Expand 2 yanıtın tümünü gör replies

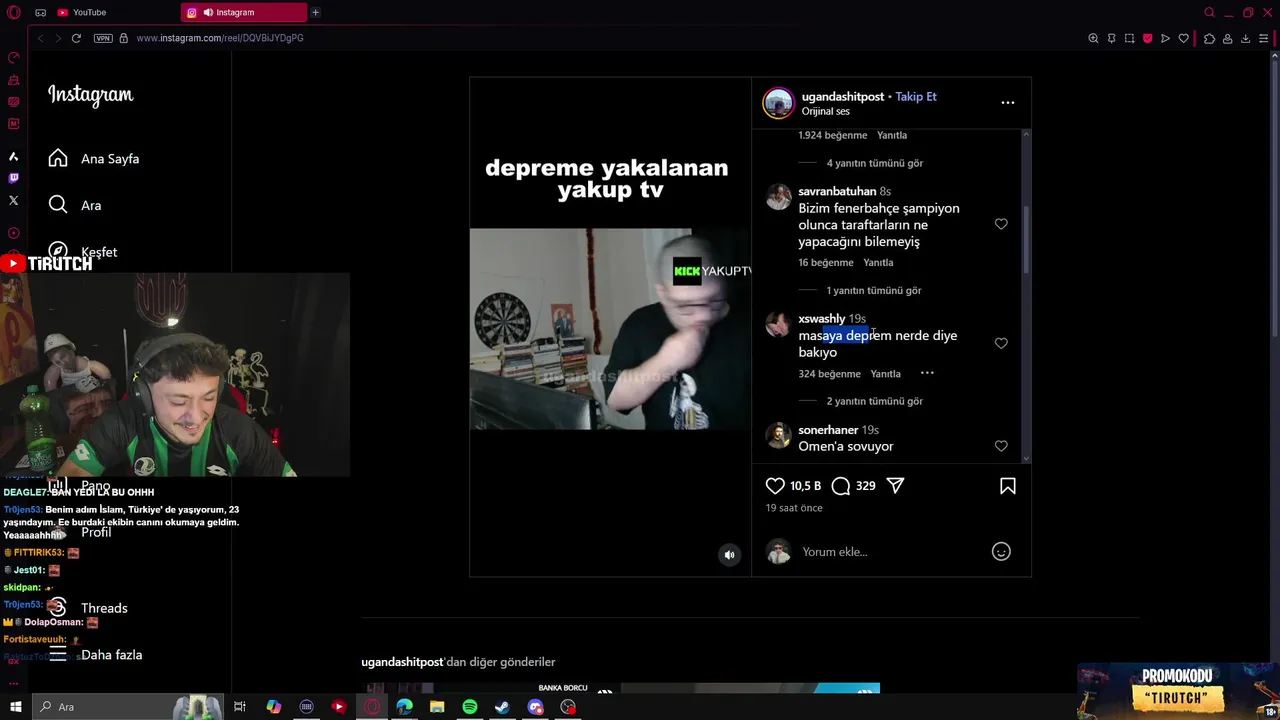875,401
